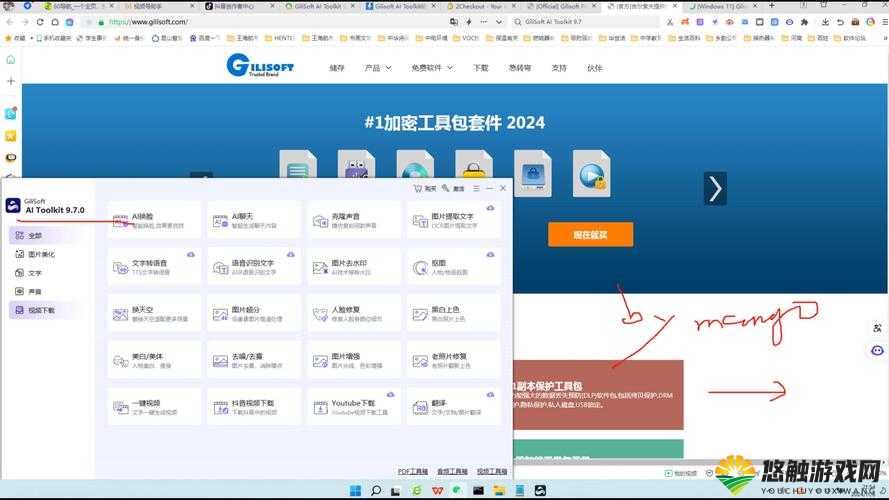Open the 语音识别文字 speech recognition tool
889x500 pixels.
pos(253,266)
